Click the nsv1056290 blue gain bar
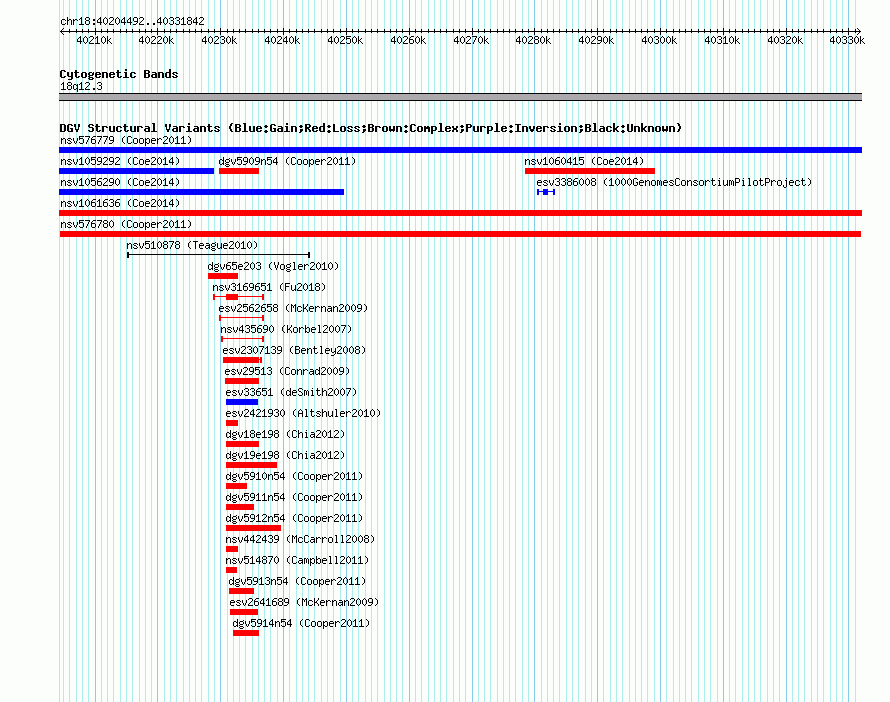 (x=201, y=192)
